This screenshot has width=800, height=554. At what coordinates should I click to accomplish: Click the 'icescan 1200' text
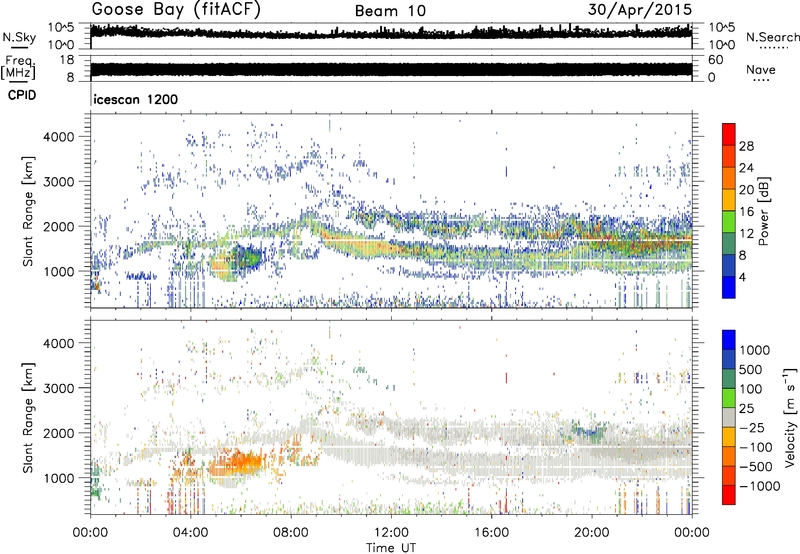pos(136,99)
